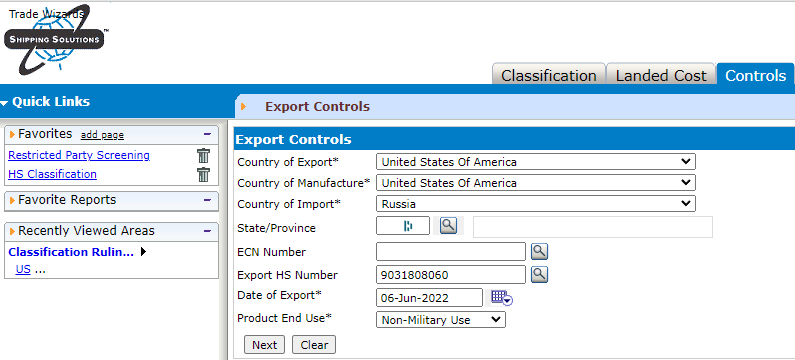Search Export HS Number magnifier icon
Image resolution: width=795 pixels, height=360 pixels.
(x=539, y=274)
